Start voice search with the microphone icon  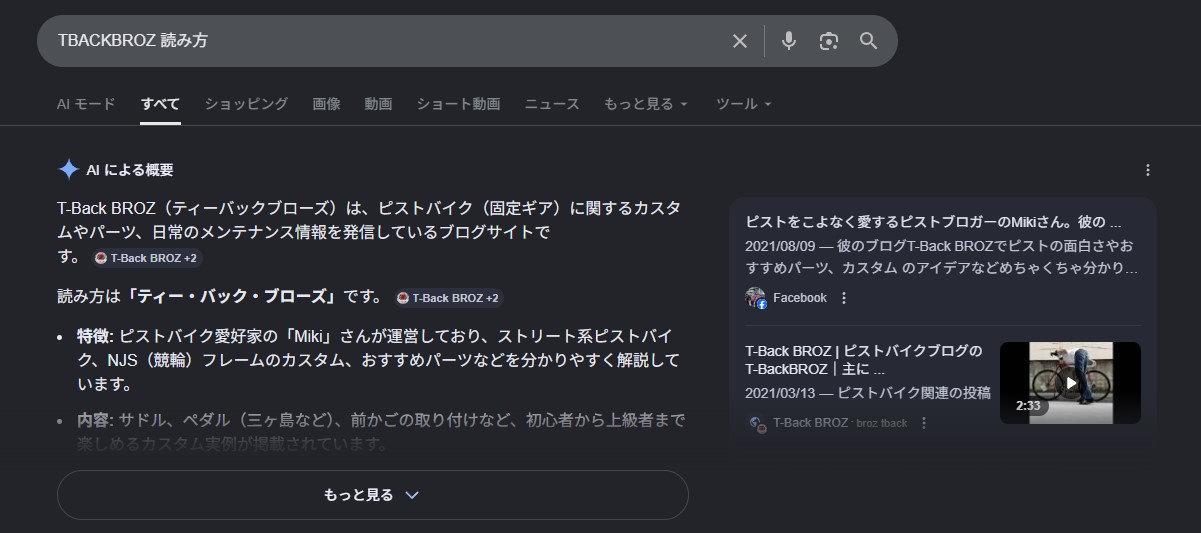(789, 41)
